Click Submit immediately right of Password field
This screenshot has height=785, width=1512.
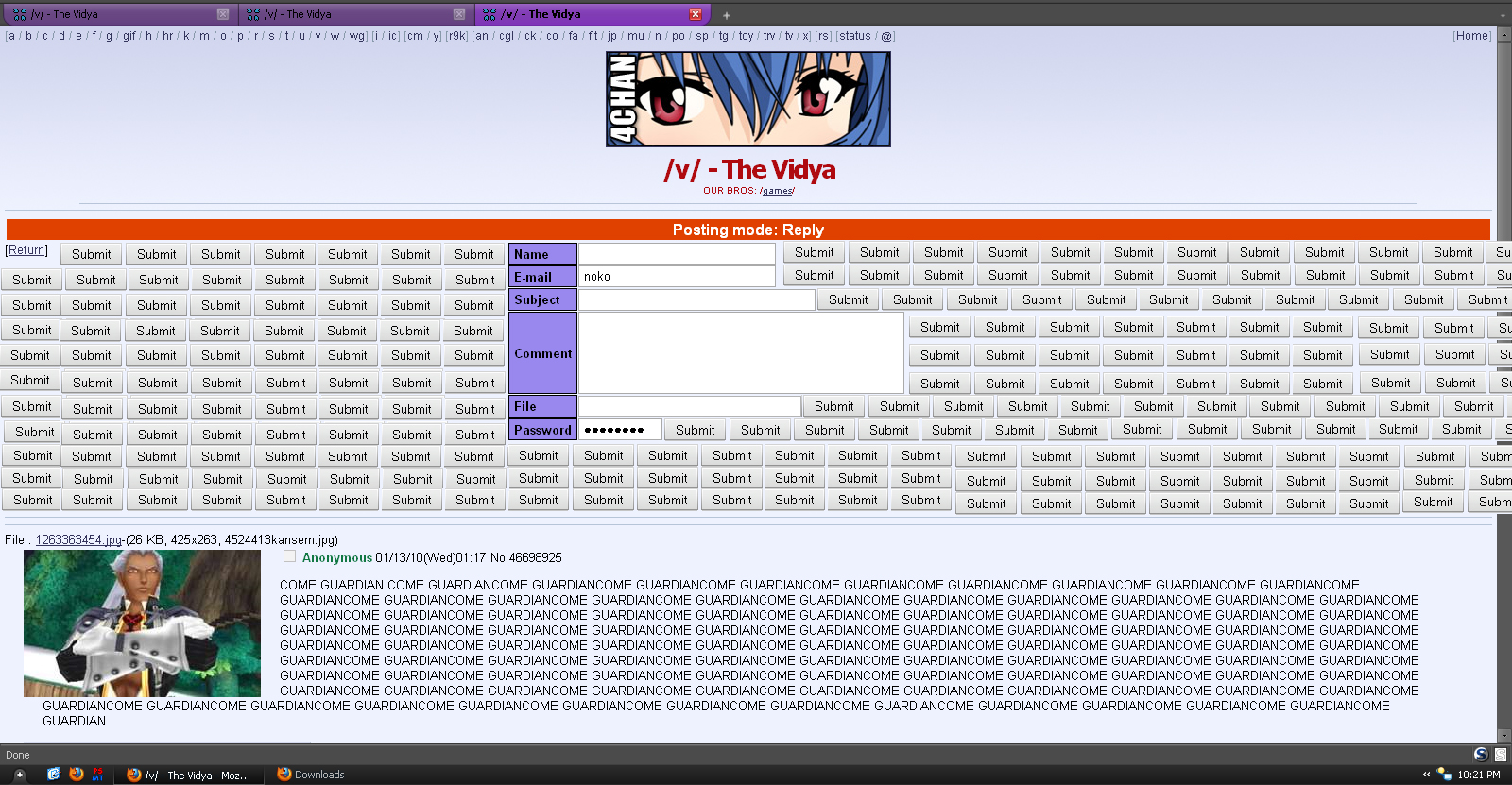point(695,430)
